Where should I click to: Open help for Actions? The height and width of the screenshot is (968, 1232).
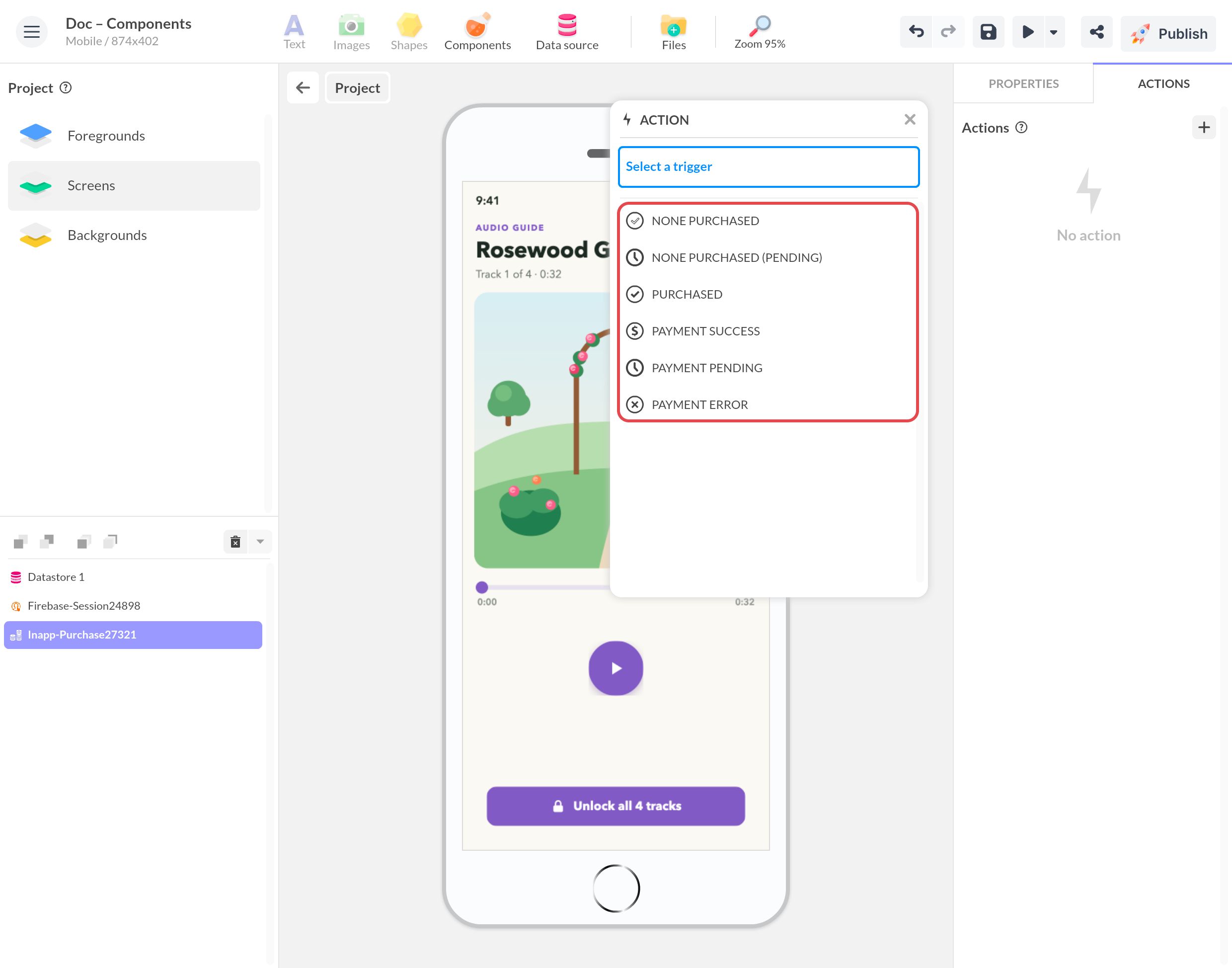pyautogui.click(x=1021, y=128)
